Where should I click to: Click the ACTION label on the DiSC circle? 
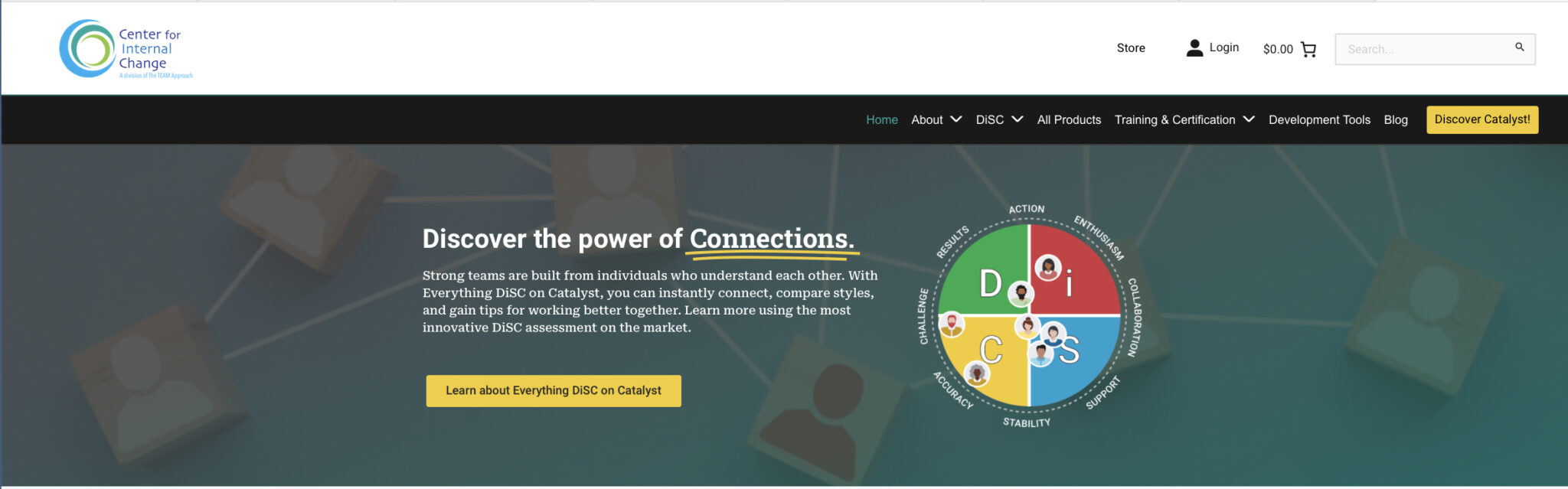coord(1027,209)
